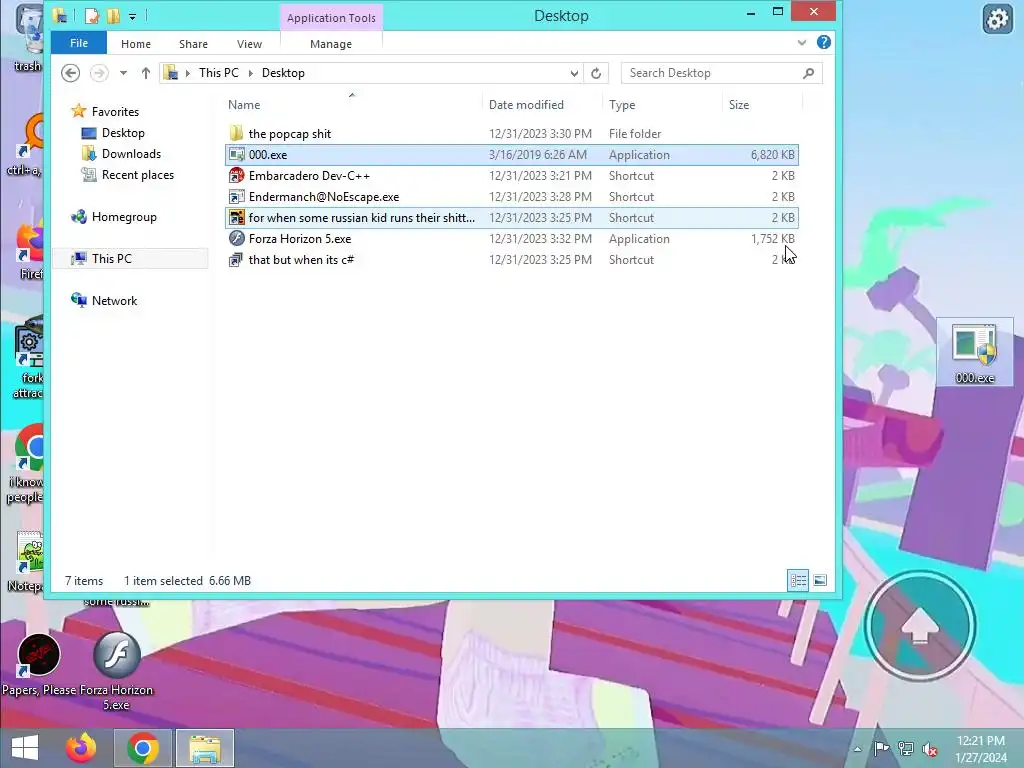Open the 'the popcap shit' folder icon
Screen dimensions: 1024x768
[x=236, y=133]
